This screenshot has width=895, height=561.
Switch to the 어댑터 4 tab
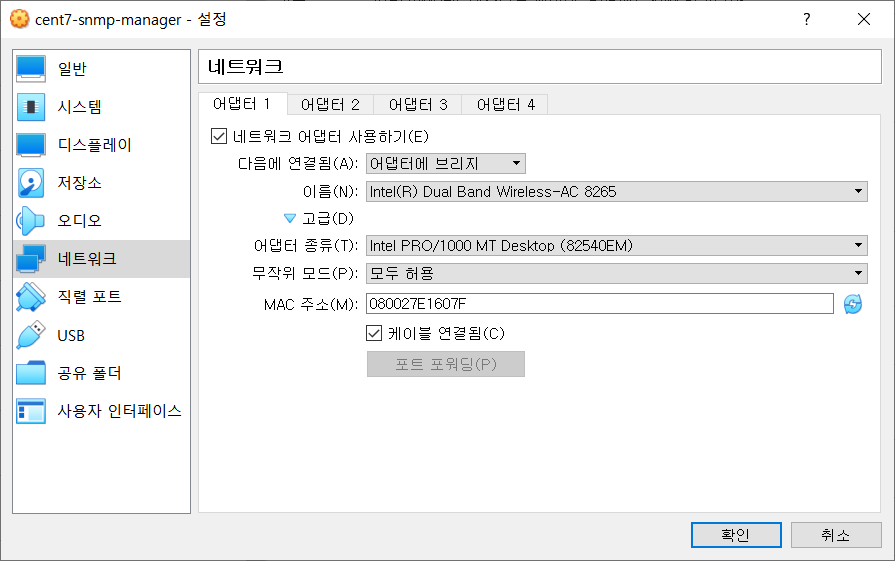(506, 104)
